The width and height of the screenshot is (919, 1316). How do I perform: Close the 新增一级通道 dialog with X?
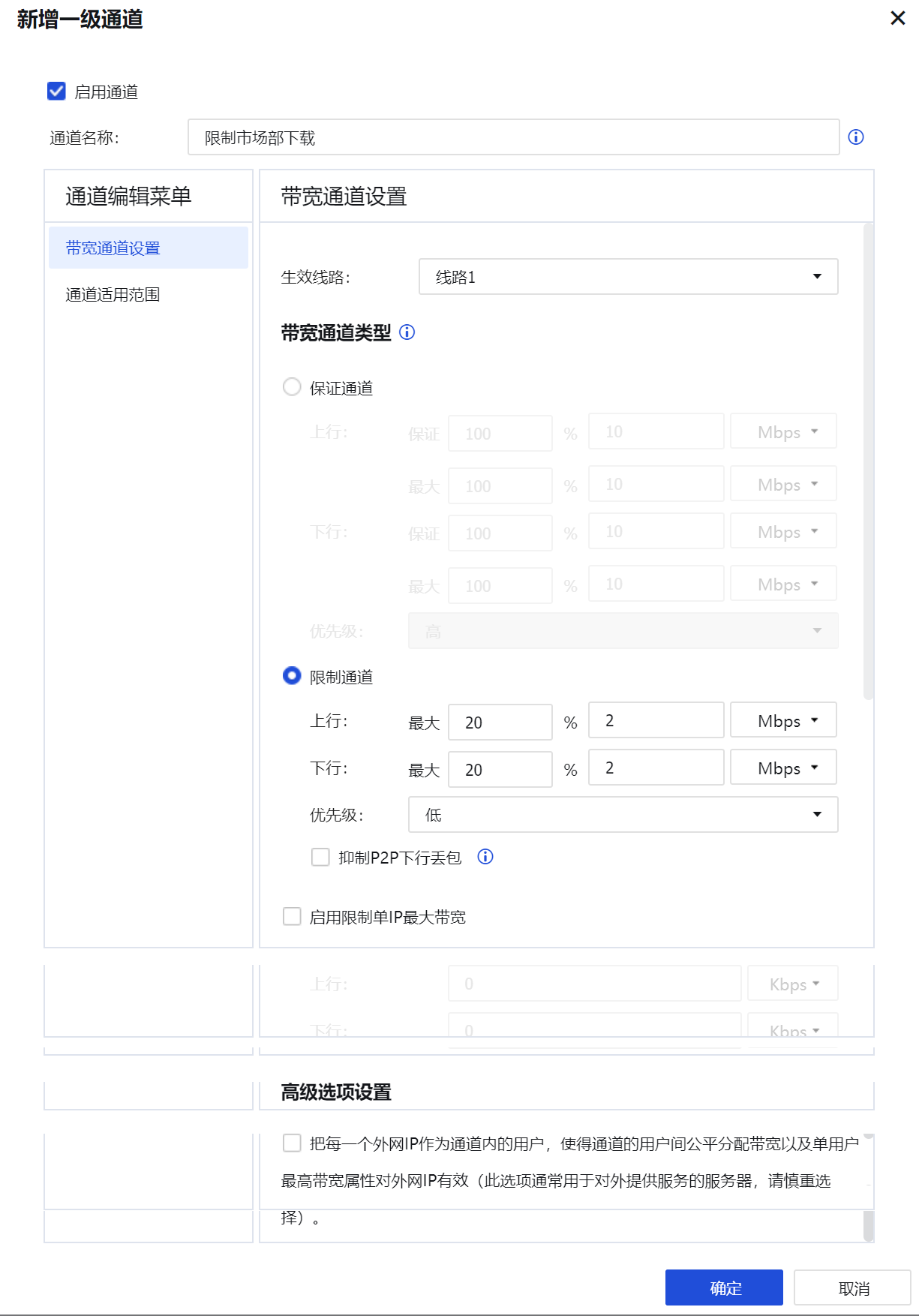point(897,19)
